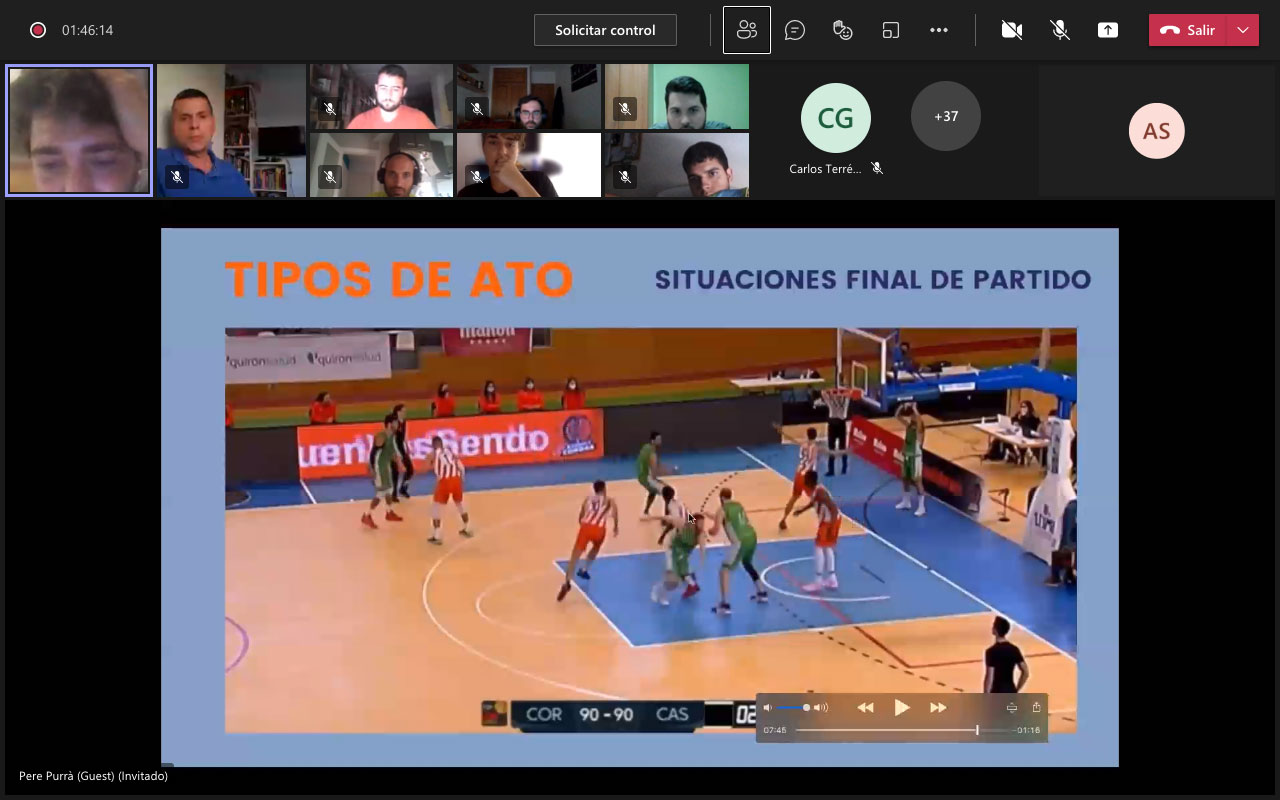
Task: Click the TIPOS DE ATO slide title
Action: tap(399, 279)
